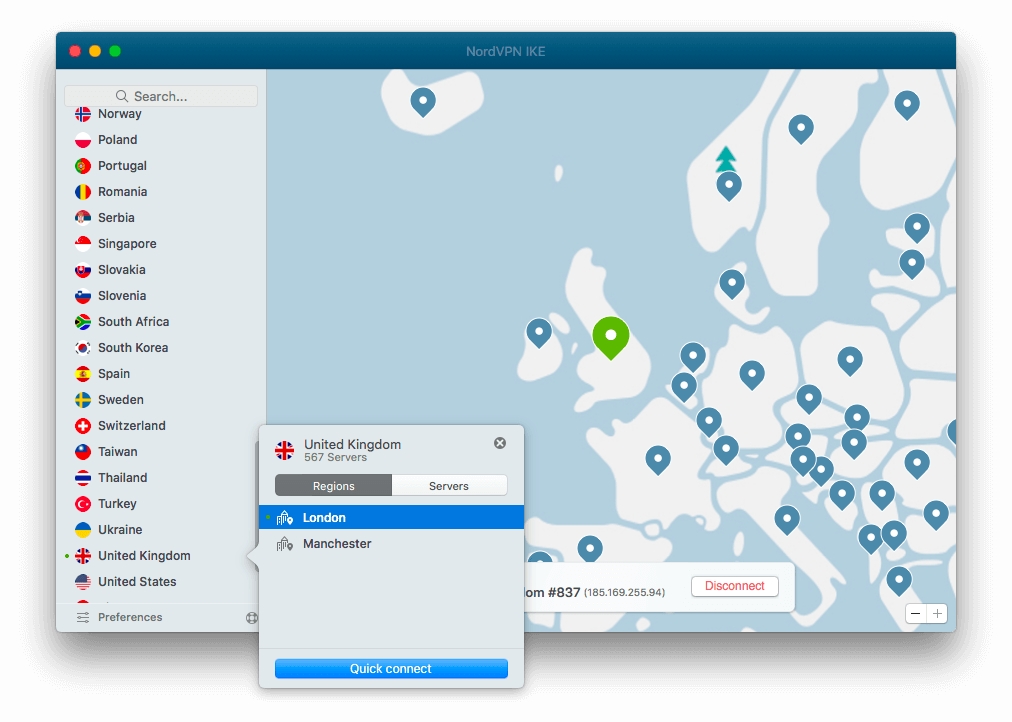Switch to the Regions tab
This screenshot has height=722, width=1012.
tap(334, 486)
